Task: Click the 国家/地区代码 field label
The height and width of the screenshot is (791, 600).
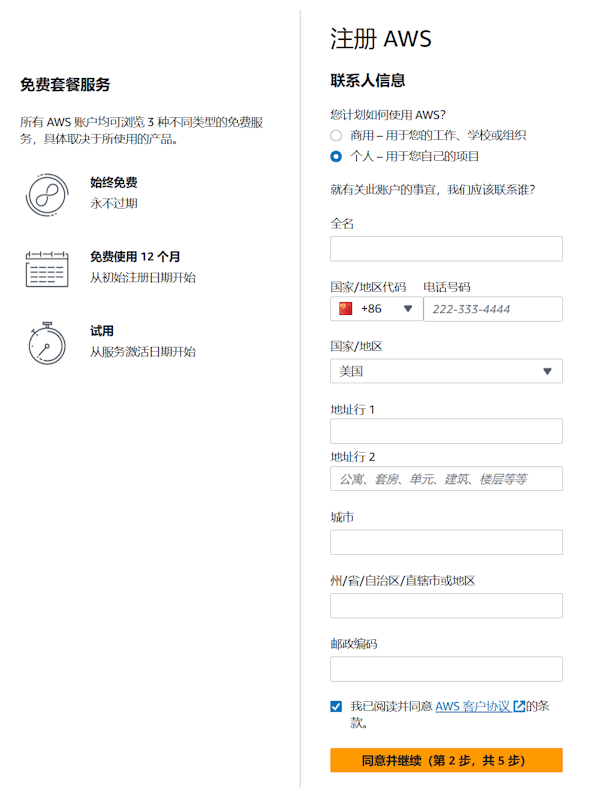Action: coord(368,287)
